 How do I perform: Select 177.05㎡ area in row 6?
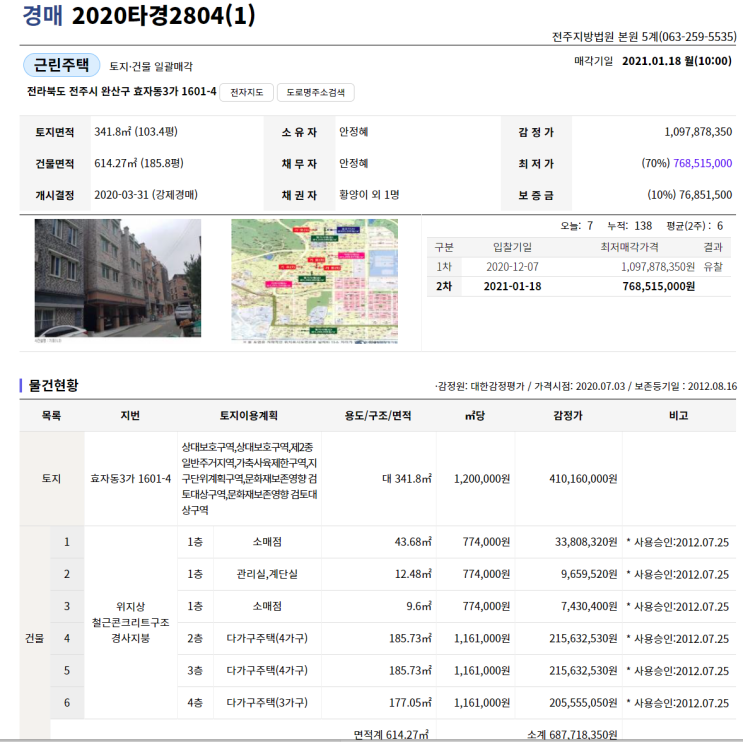410,702
